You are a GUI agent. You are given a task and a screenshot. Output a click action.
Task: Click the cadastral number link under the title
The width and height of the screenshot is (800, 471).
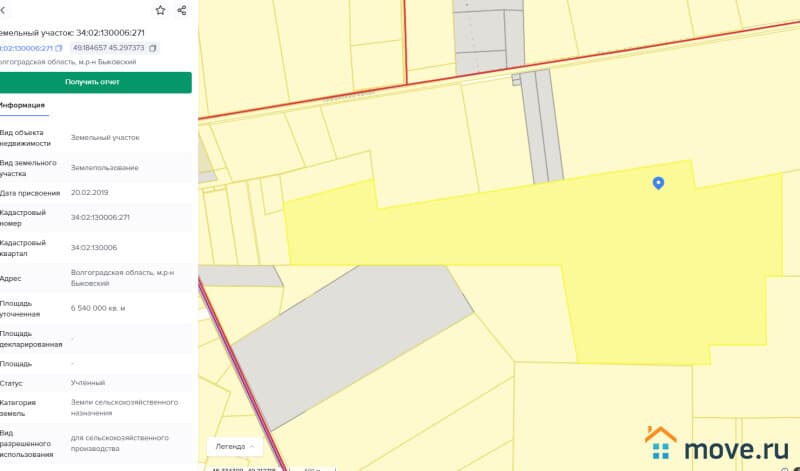(x=26, y=48)
